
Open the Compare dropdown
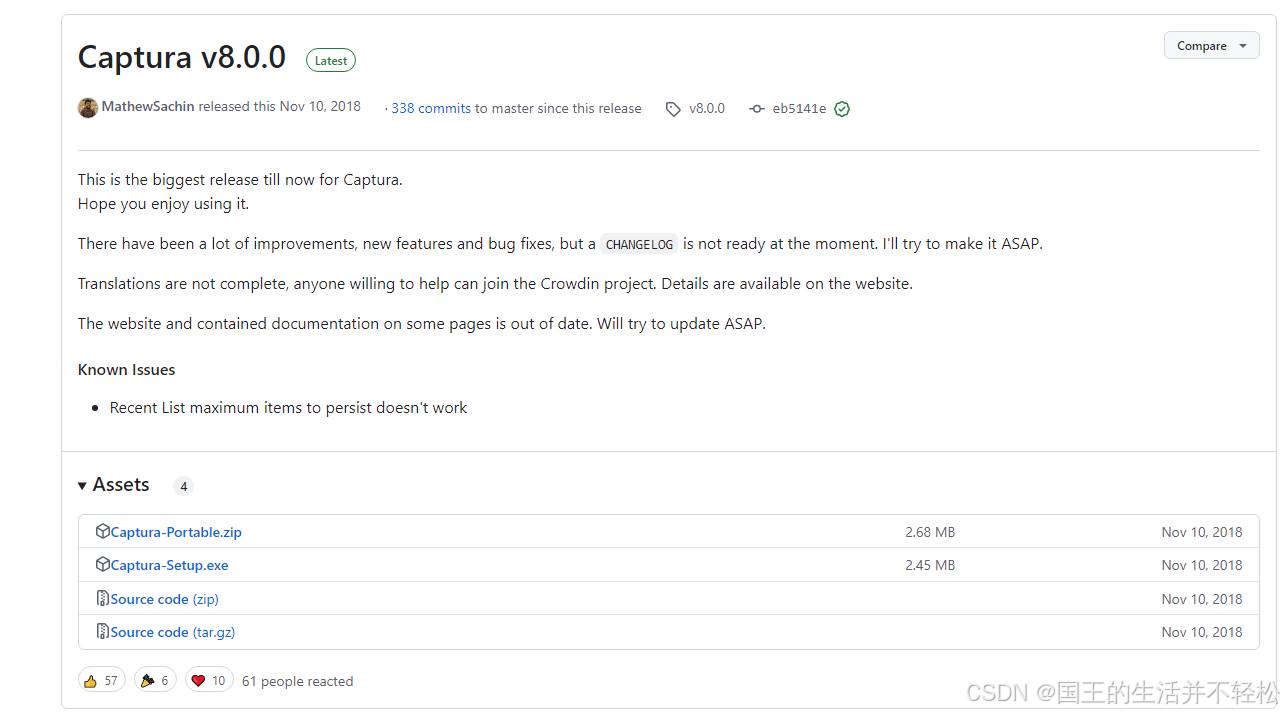pyautogui.click(x=1211, y=45)
